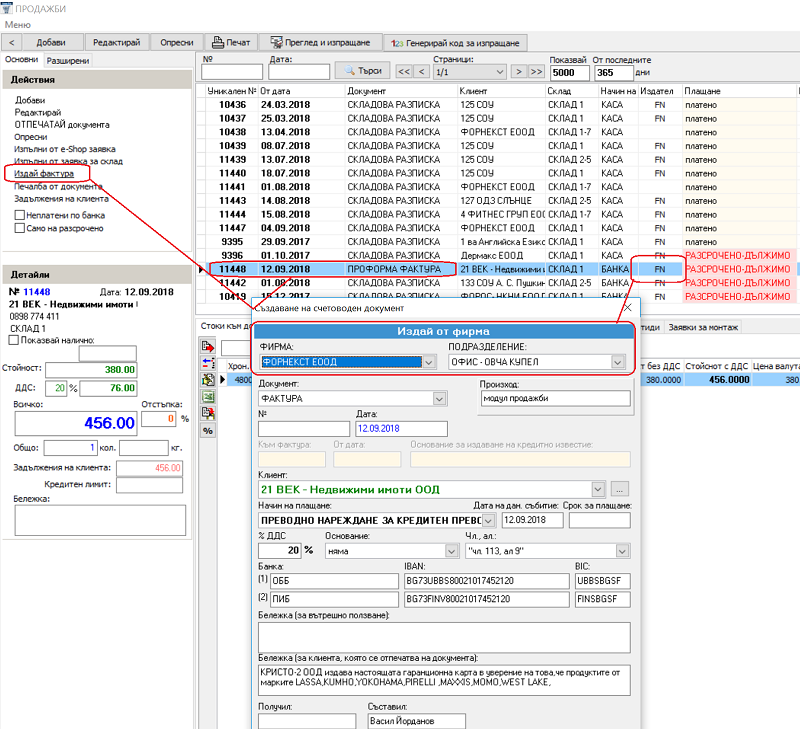Toggle Неплатени по банка checkbox
Screen dimensions: 800x729
(x=20, y=215)
